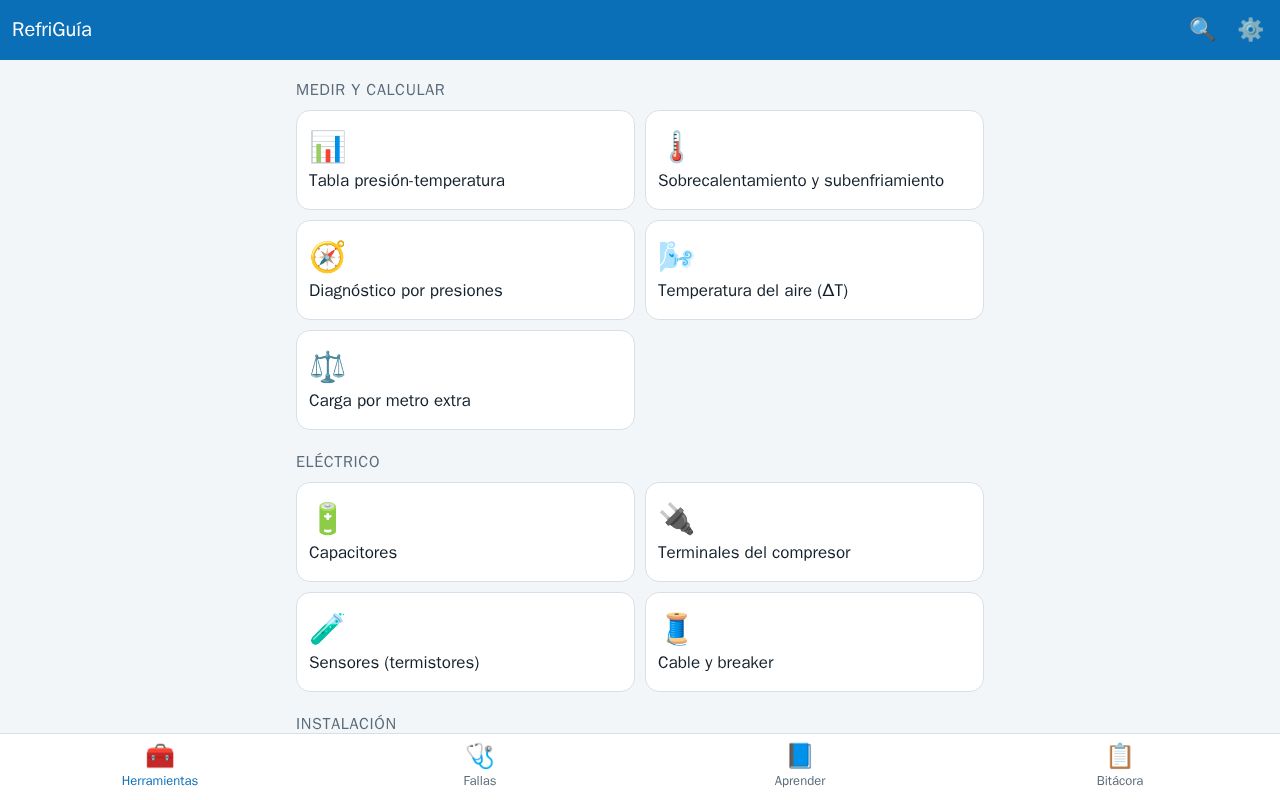The width and height of the screenshot is (1280, 800).
Task: Click the clipboard icon in bottom bar
Action: 1120,756
